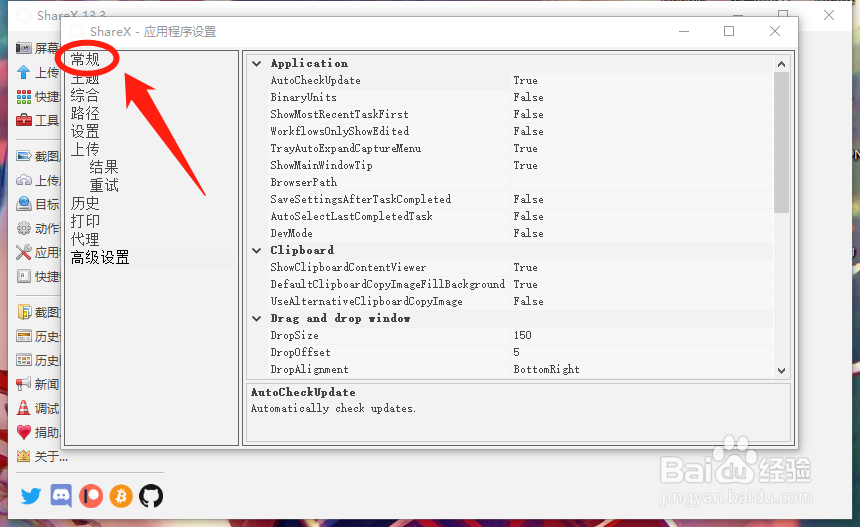This screenshot has width=860, height=527.
Task: Click the upload arrow icon in main window
Action: pyautogui.click(x=24, y=72)
